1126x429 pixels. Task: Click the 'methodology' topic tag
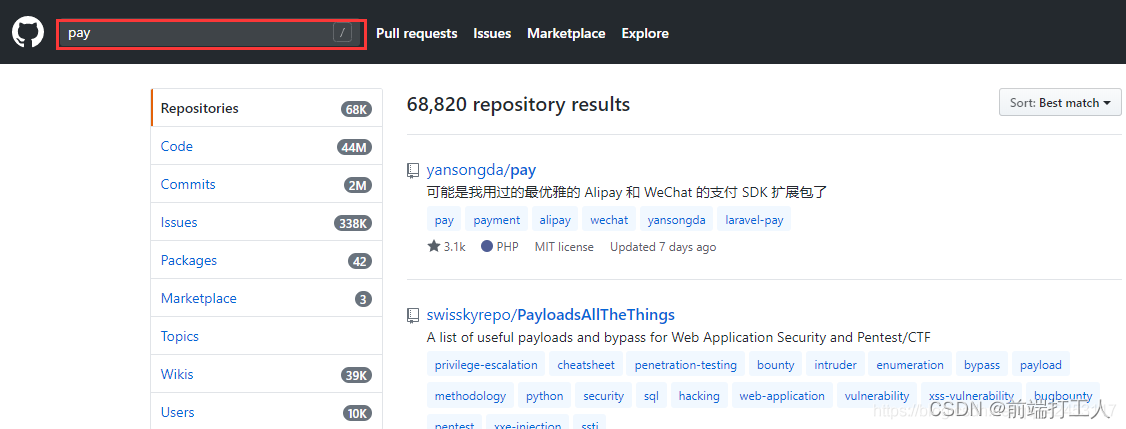click(470, 395)
